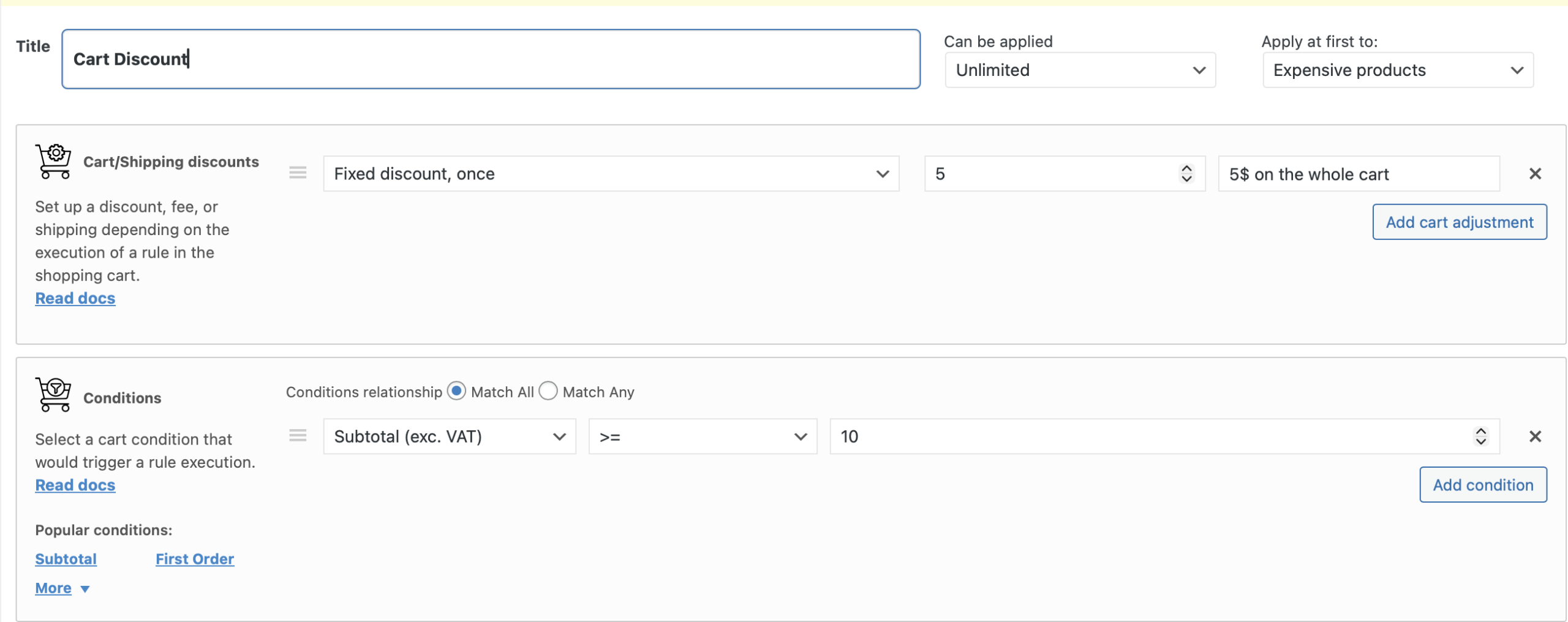This screenshot has width=1568, height=622.
Task: Expand the More popular conditions list
Action: tap(62, 588)
